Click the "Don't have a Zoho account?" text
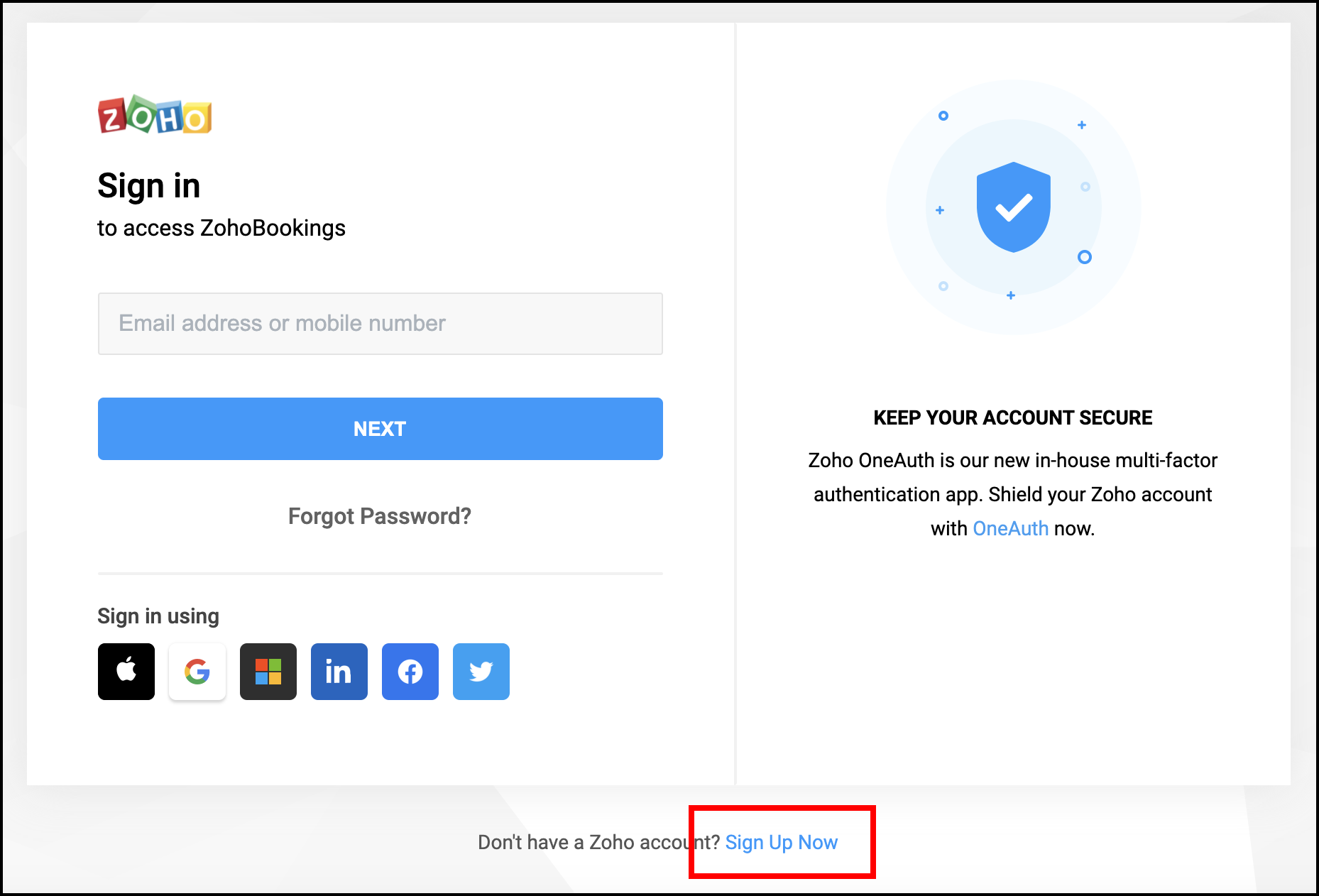Screen dimensions: 1319x896 (598, 842)
